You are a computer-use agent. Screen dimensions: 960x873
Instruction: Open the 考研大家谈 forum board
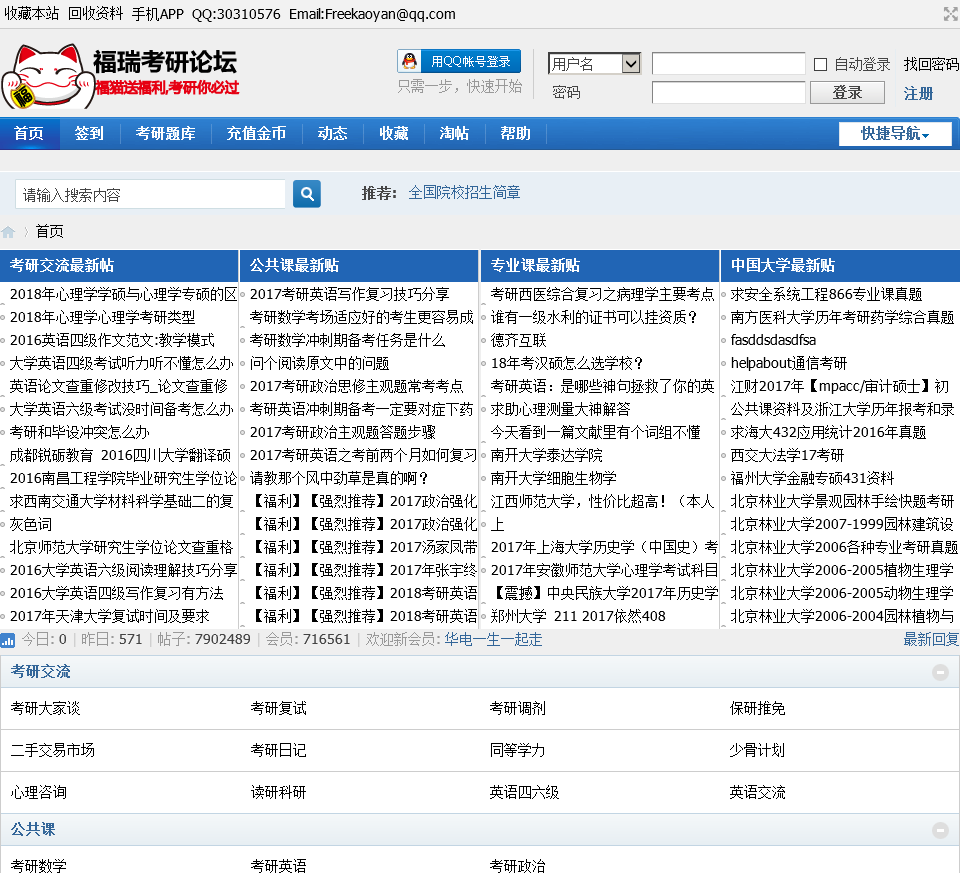tap(45, 708)
